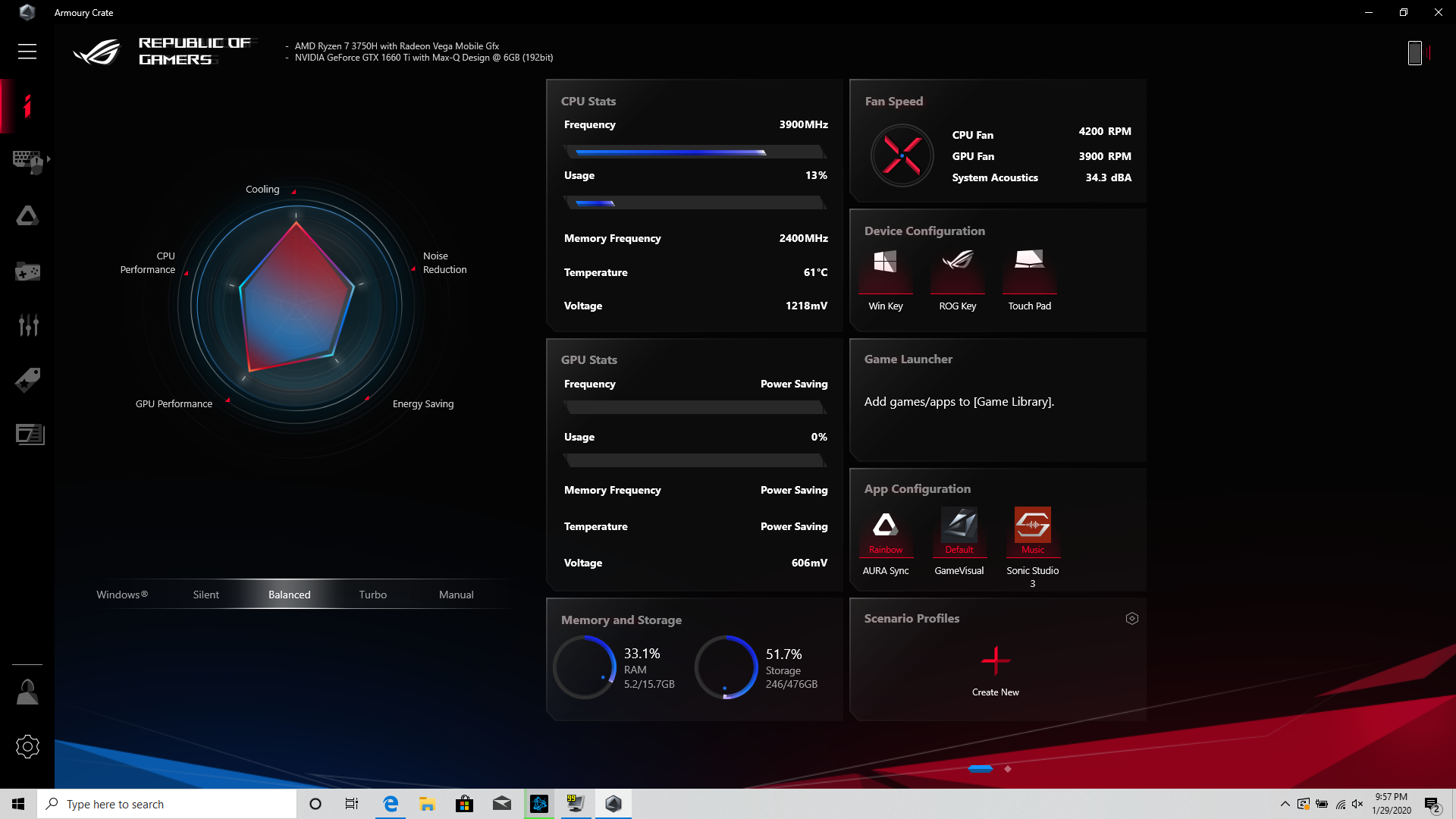Image resolution: width=1456 pixels, height=819 pixels.
Task: Open GameVisual app configuration
Action: [959, 541]
